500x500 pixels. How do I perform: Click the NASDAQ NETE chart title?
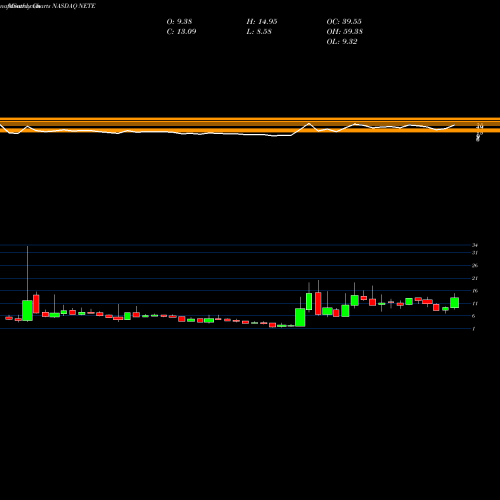[74, 6]
